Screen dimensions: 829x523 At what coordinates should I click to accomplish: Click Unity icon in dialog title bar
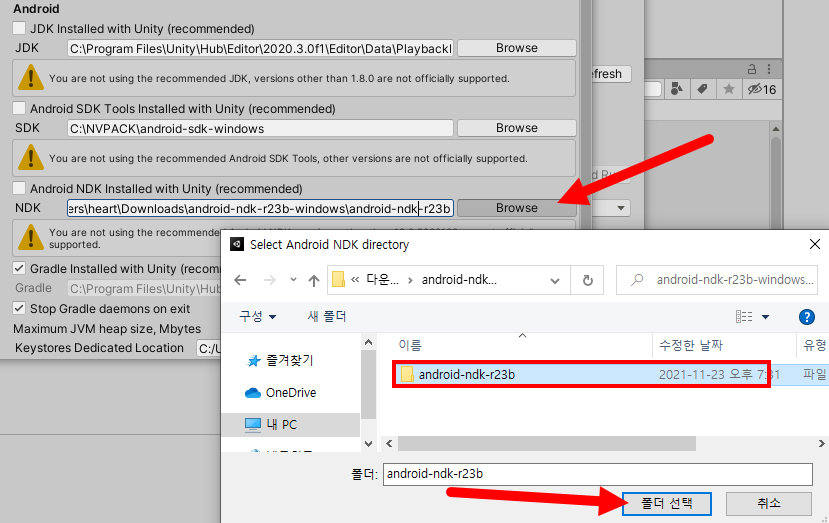tap(237, 244)
